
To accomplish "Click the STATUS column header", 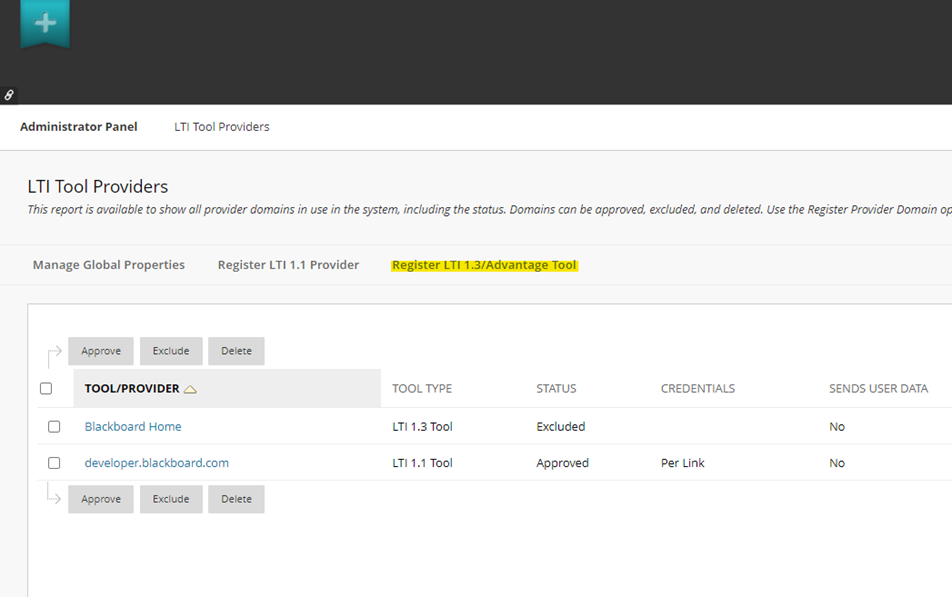I will 556,389.
